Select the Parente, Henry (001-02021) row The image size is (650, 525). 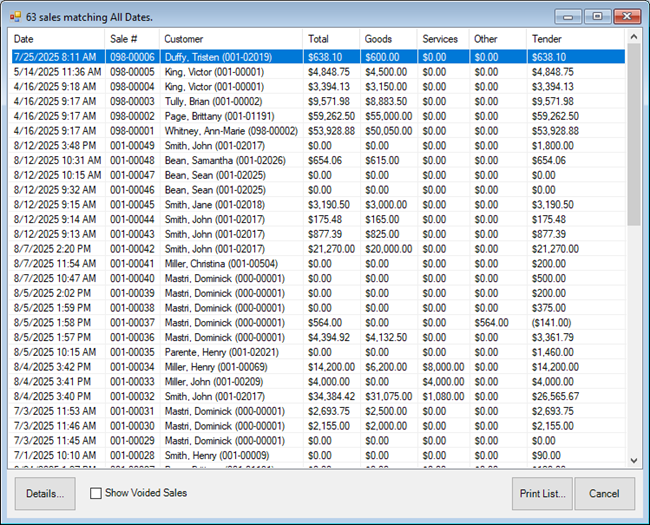click(318, 352)
